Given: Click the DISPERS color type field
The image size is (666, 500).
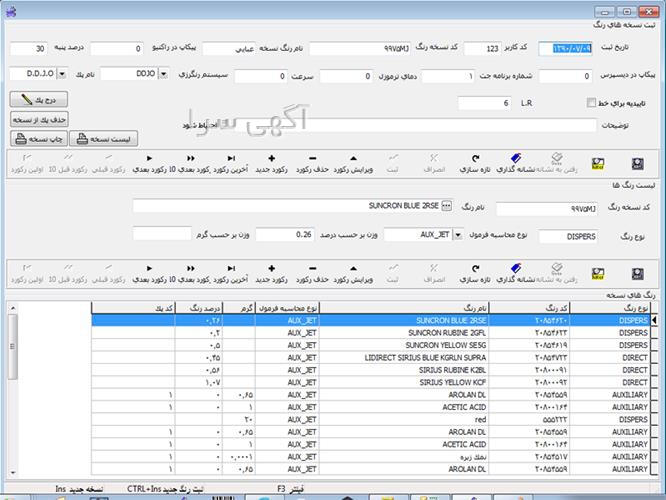Looking at the screenshot, I should pos(568,237).
